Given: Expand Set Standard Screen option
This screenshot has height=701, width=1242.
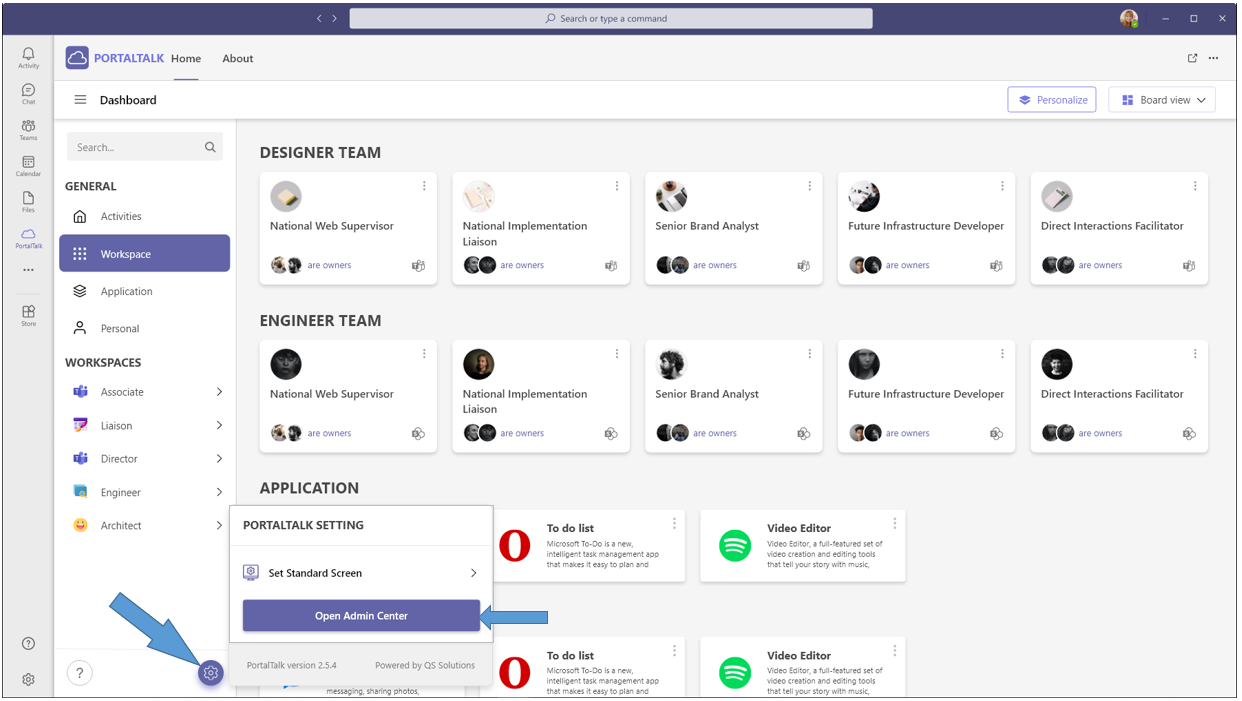Looking at the screenshot, I should [473, 573].
